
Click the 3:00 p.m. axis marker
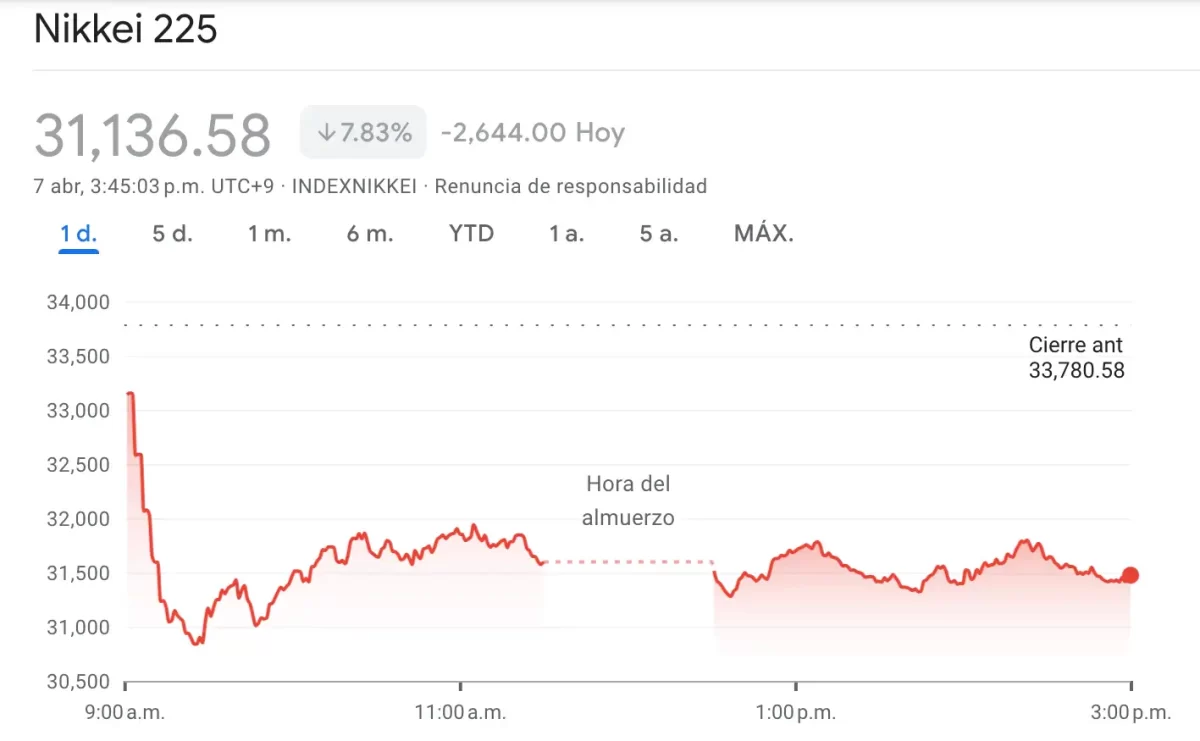point(1130,713)
